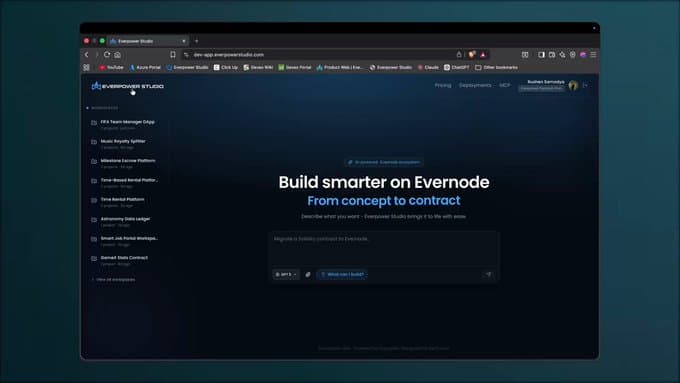This screenshot has height=383, width=680.
Task: Collapse the Workspaces section header in sidebar
Action: (x=102, y=108)
